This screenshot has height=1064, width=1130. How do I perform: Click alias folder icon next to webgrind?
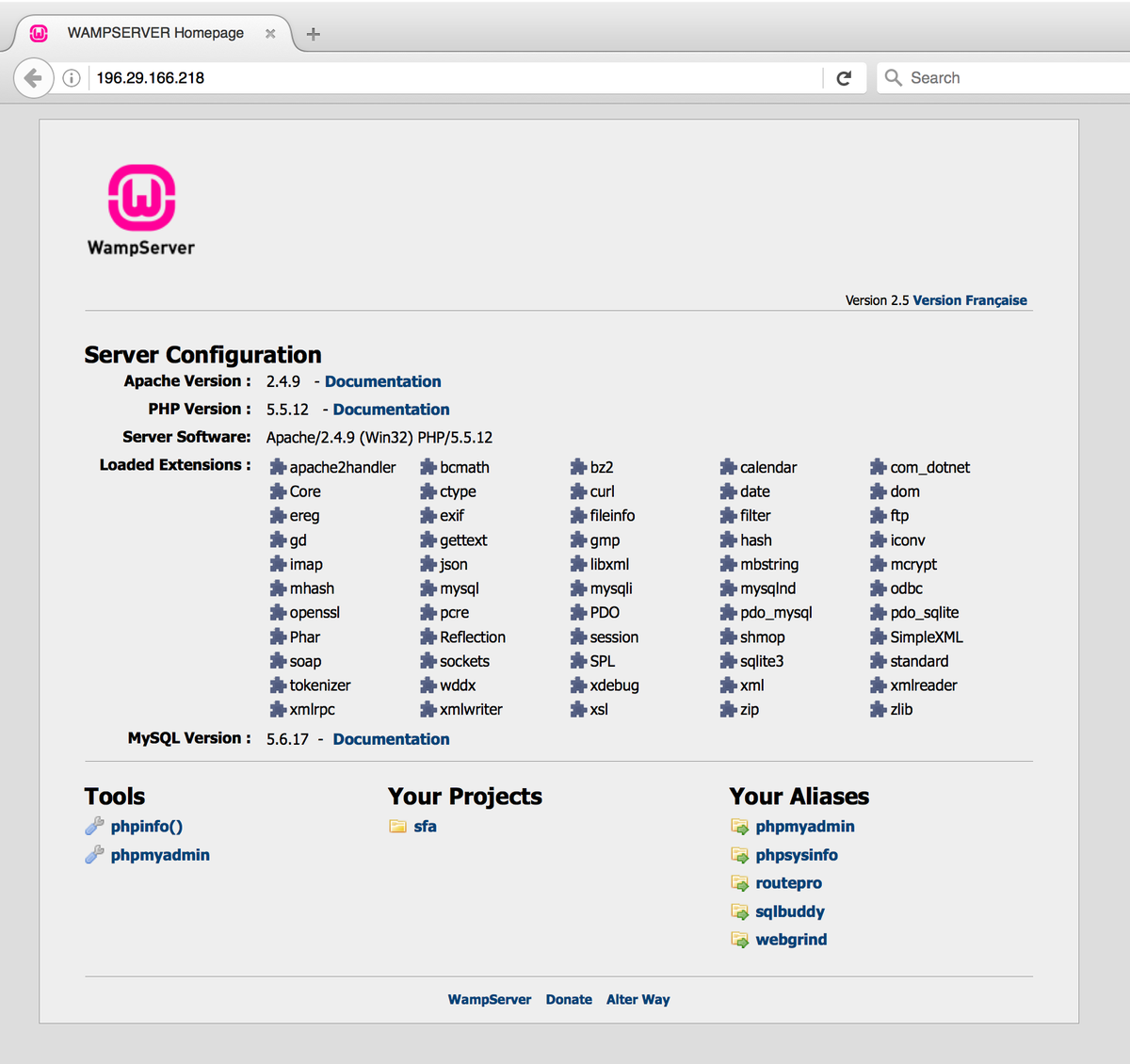point(740,940)
